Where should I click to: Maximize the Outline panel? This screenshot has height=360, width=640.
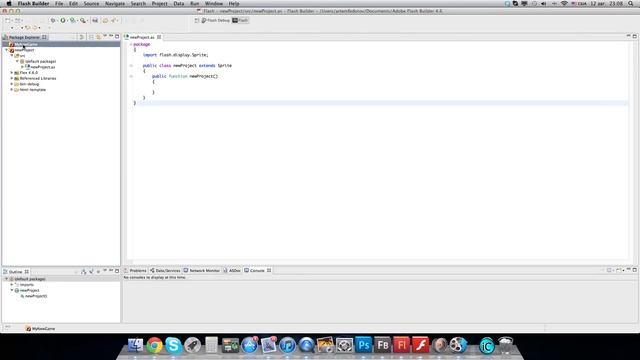[x=117, y=271]
